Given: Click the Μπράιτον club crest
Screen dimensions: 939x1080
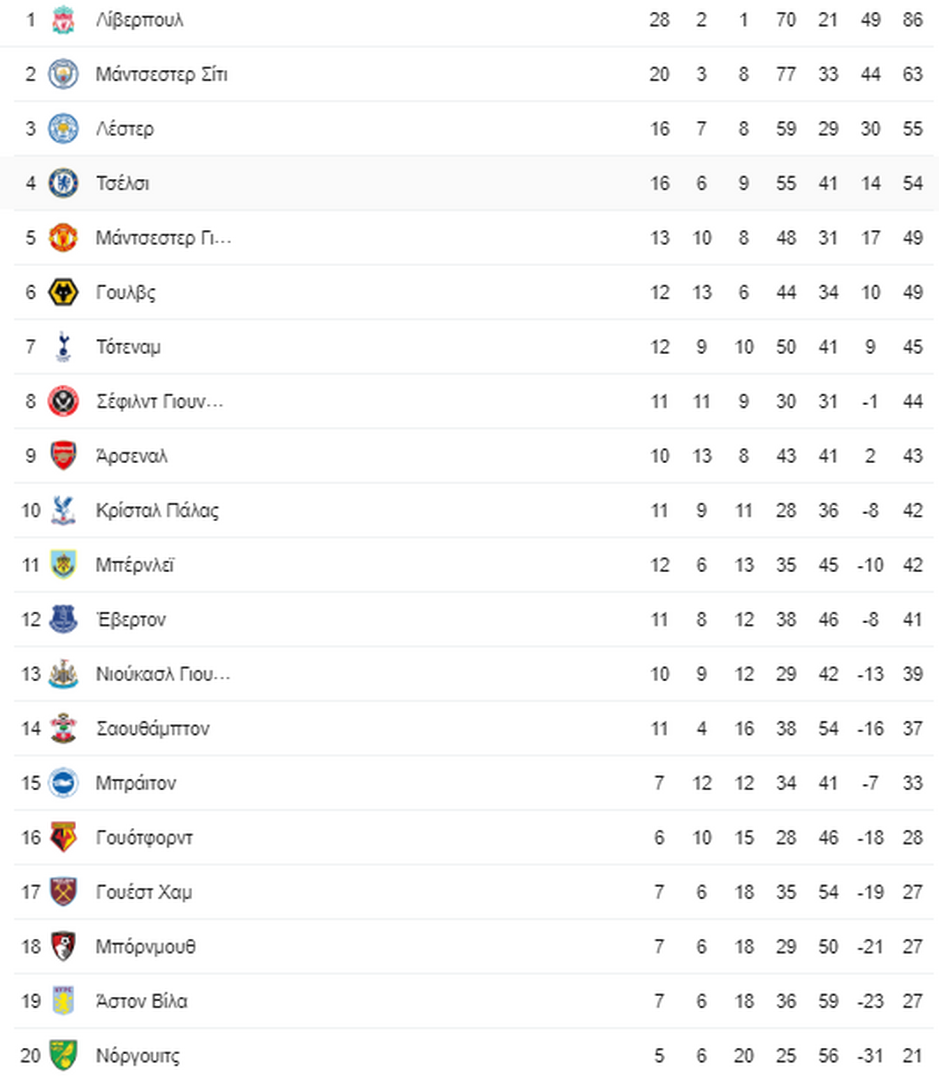Looking at the screenshot, I should tap(63, 783).
